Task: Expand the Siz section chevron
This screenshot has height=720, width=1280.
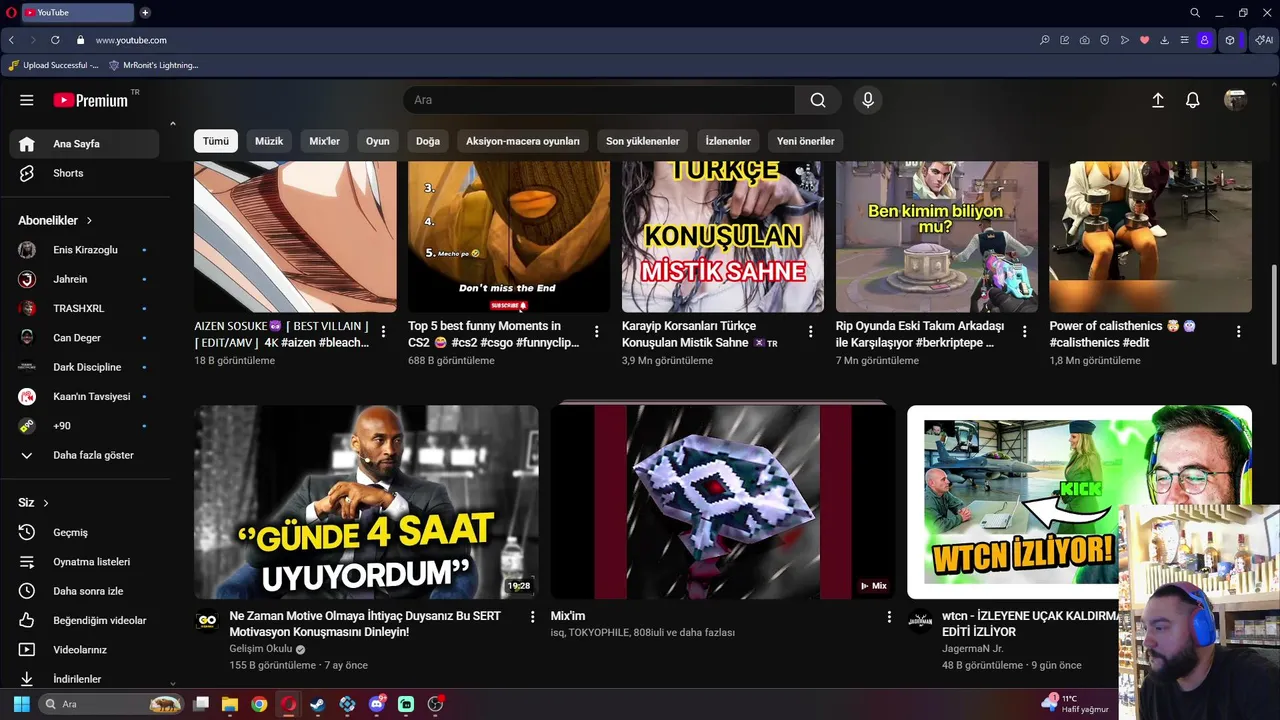Action: 45,503
